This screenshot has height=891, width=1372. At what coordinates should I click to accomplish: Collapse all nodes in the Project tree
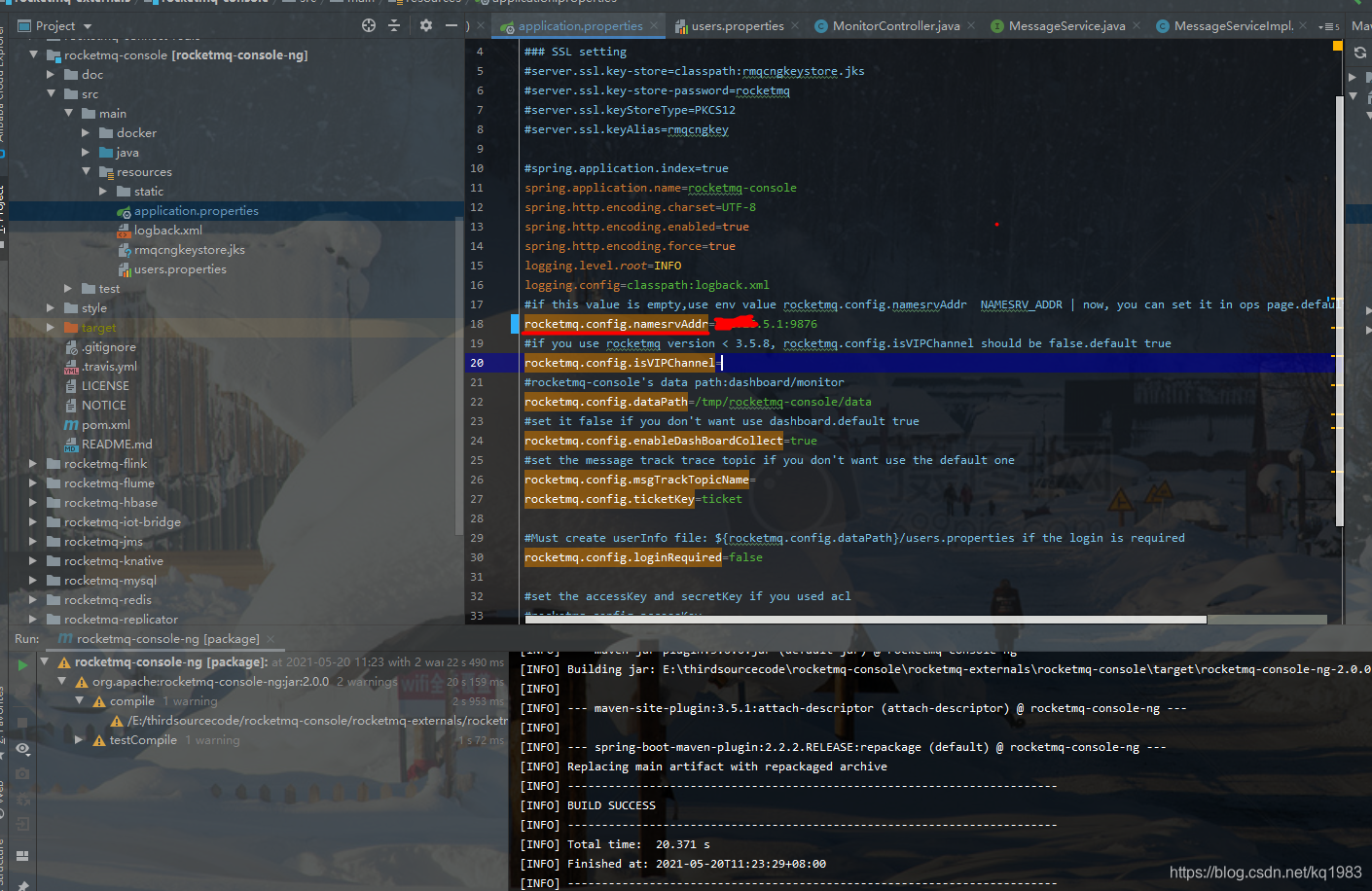click(393, 25)
